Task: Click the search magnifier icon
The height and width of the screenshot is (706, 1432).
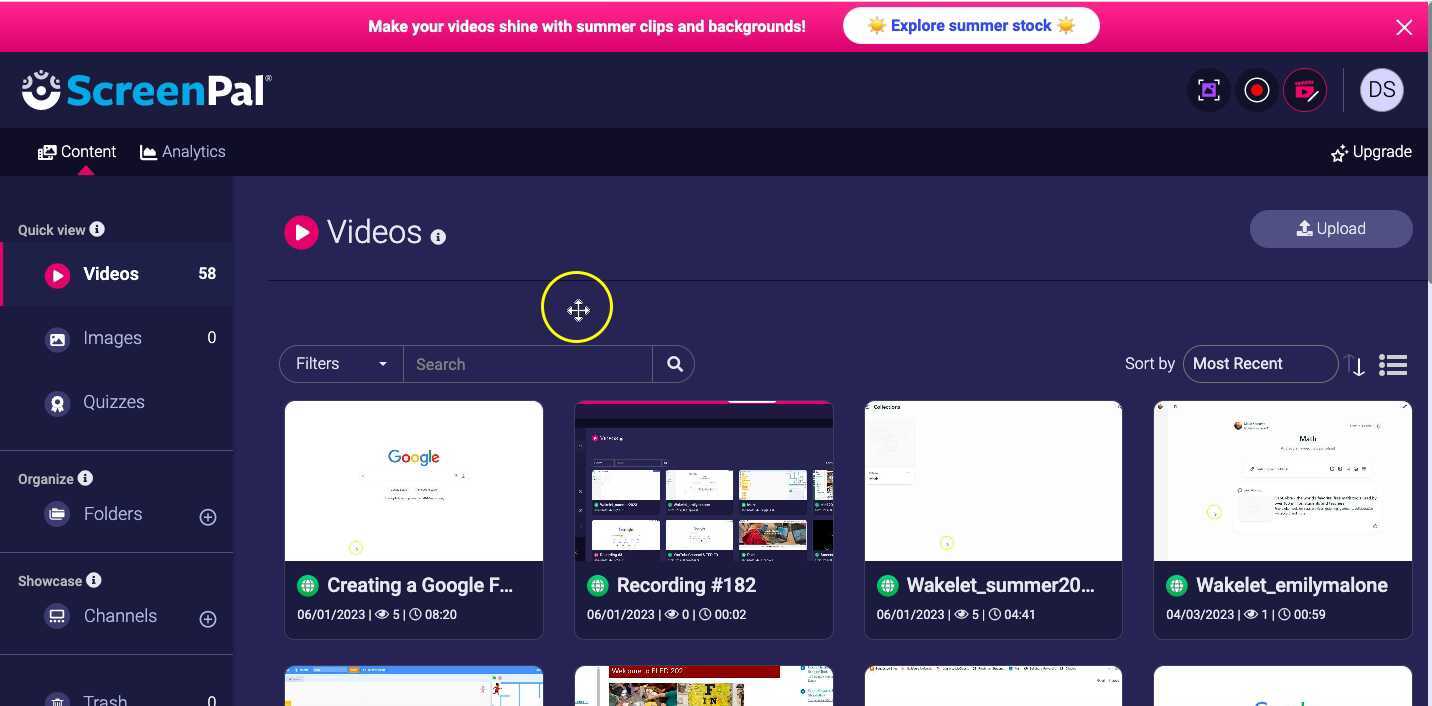Action: (x=674, y=364)
